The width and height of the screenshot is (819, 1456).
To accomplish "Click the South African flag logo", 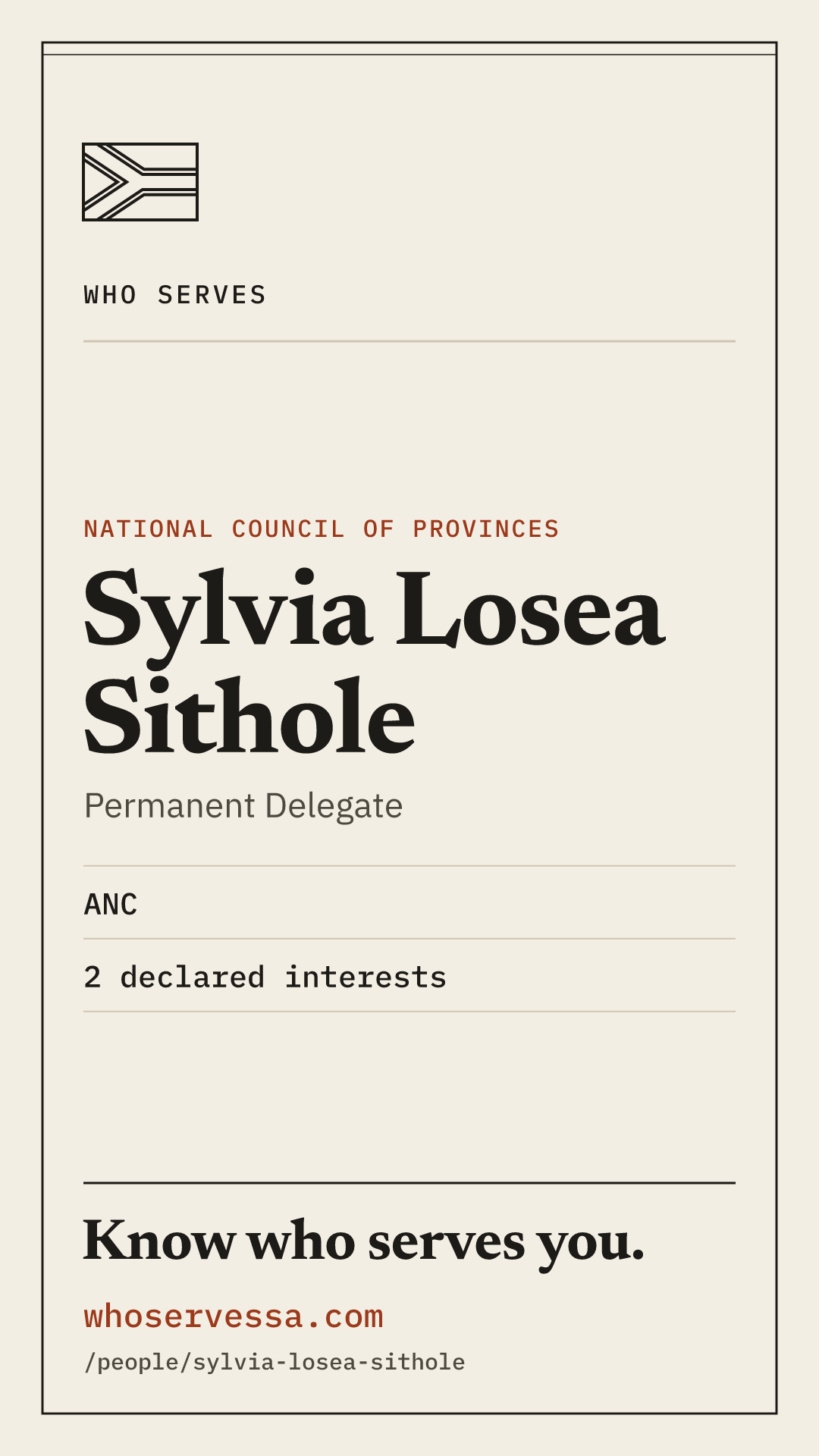I will point(140,182).
